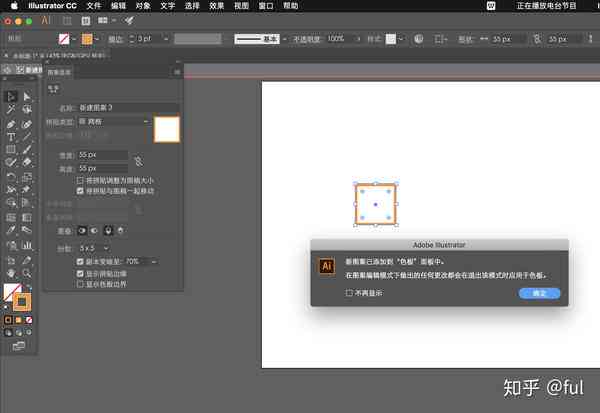Select the Shaper tool

pyautogui.click(x=11, y=162)
